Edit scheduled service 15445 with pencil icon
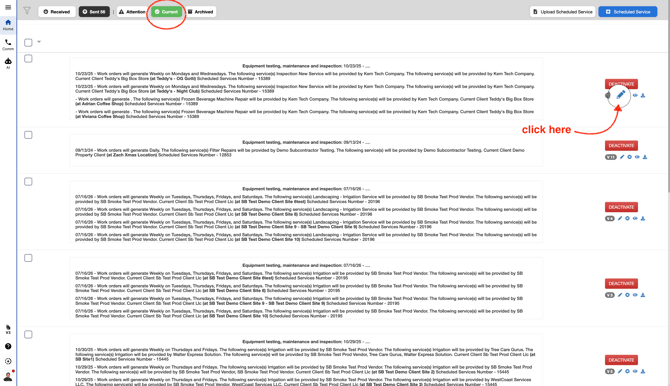Viewport: 670px width, 386px height. coord(620,371)
